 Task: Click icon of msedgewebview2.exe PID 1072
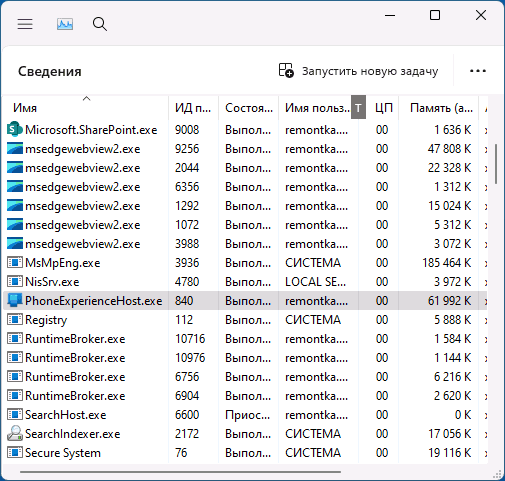pyautogui.click(x=15, y=225)
